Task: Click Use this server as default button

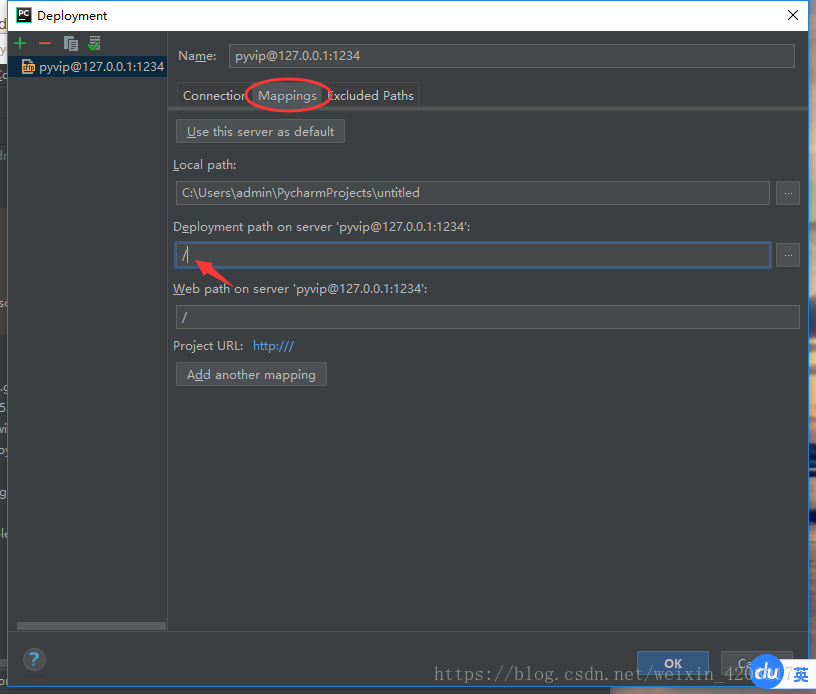Action: (260, 132)
